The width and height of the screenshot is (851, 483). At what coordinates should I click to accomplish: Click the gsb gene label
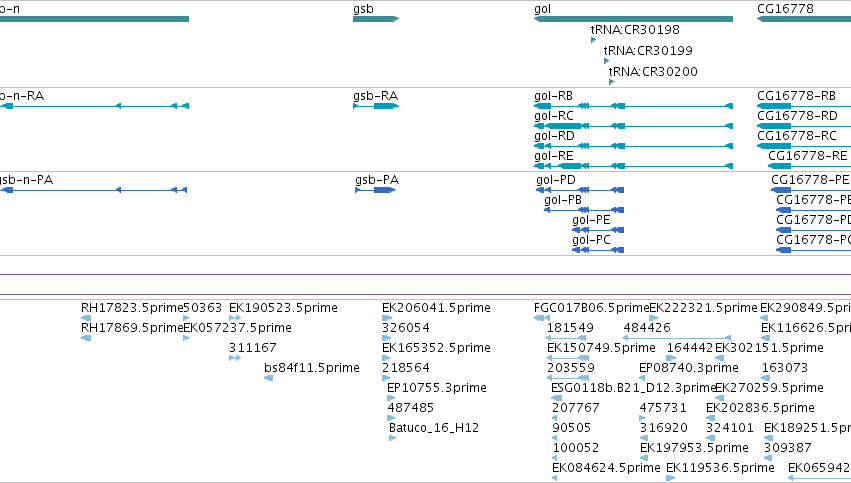[x=363, y=9]
